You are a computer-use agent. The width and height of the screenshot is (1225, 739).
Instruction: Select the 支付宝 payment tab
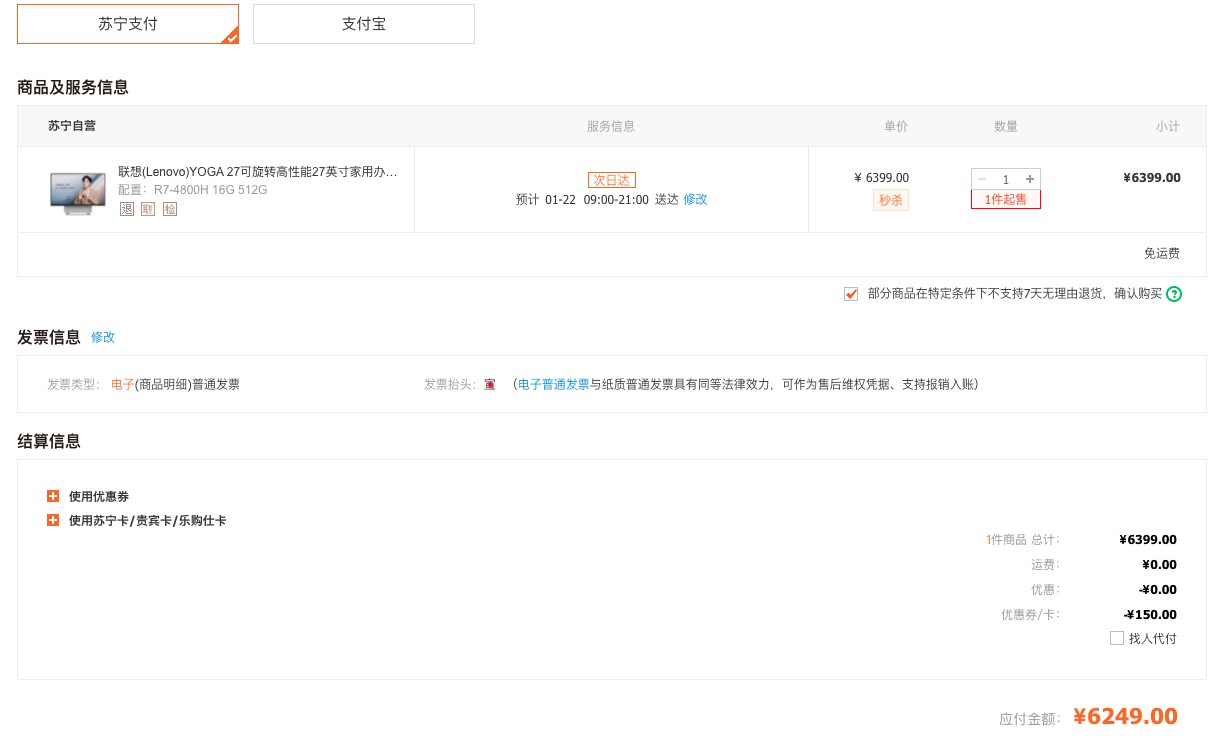(364, 24)
